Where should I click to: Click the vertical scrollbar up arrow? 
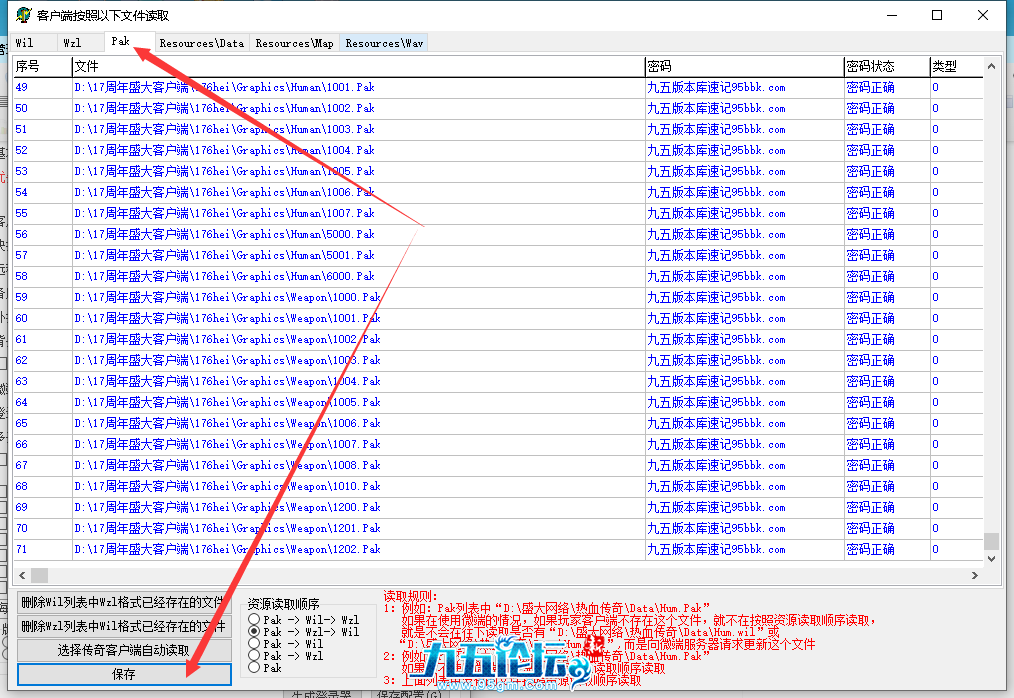click(x=991, y=66)
